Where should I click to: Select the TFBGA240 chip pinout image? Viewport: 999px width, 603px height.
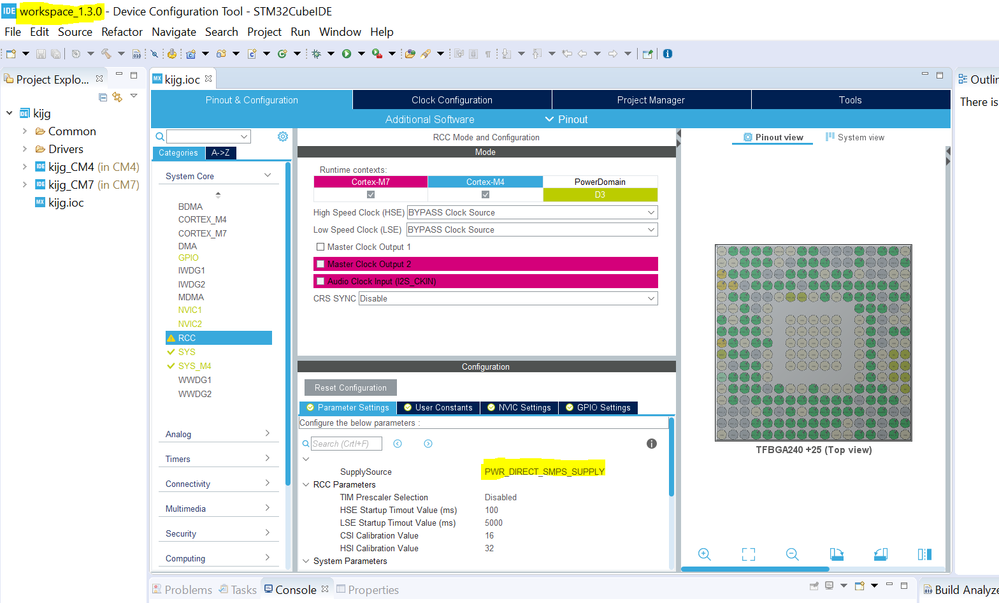813,342
